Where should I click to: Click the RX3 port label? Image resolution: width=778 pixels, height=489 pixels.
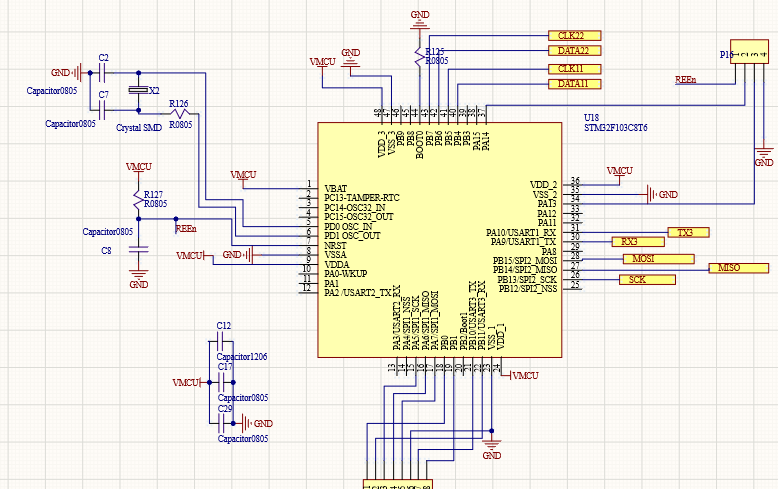638,242
